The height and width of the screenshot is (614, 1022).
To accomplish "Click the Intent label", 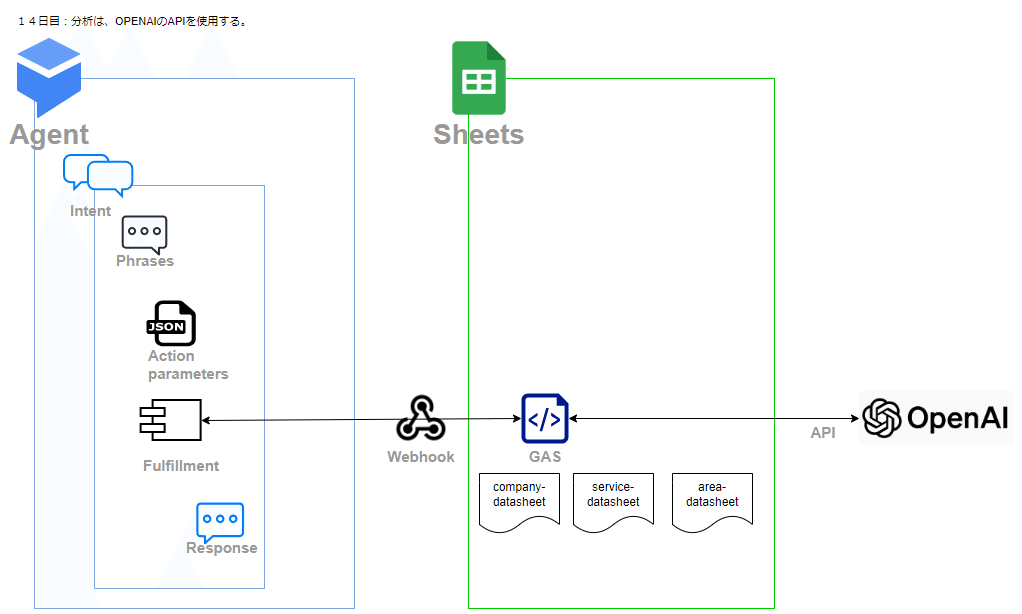I will 91,211.
